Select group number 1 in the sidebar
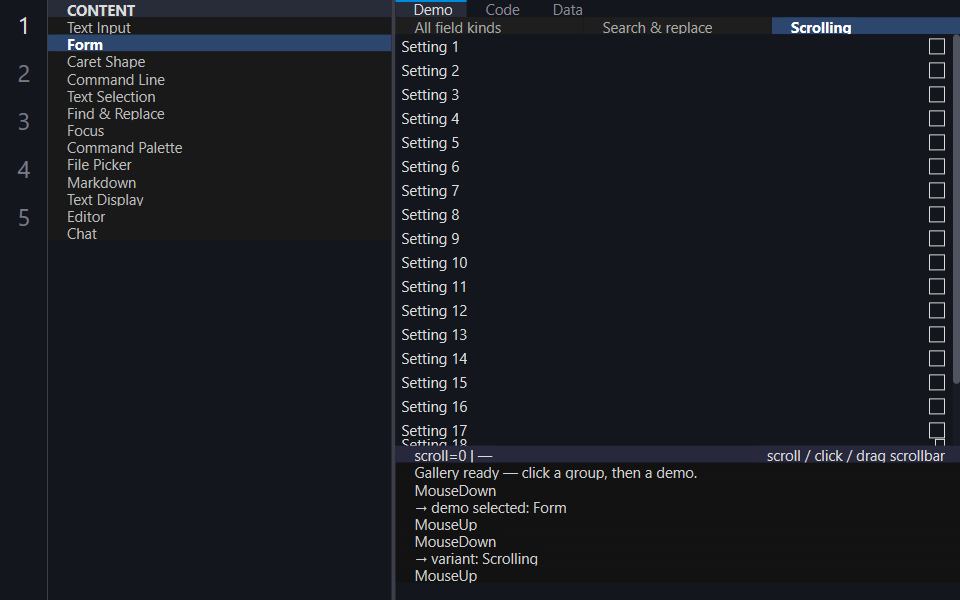960x600 pixels. 23,26
